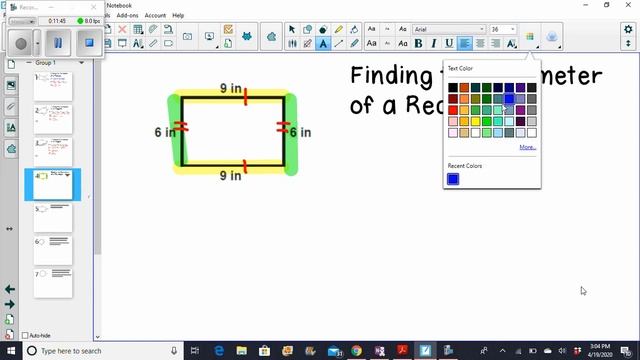Set text alignment to center
Screen dimensions: 640x360
coord(480,43)
